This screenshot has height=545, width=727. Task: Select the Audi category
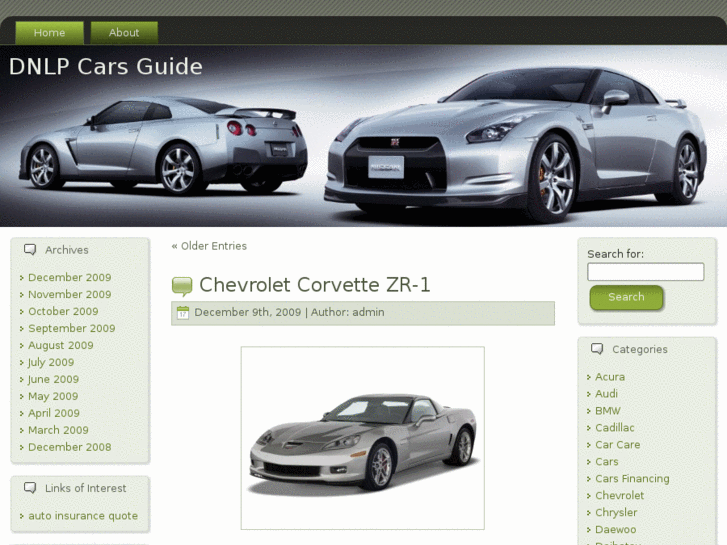606,394
